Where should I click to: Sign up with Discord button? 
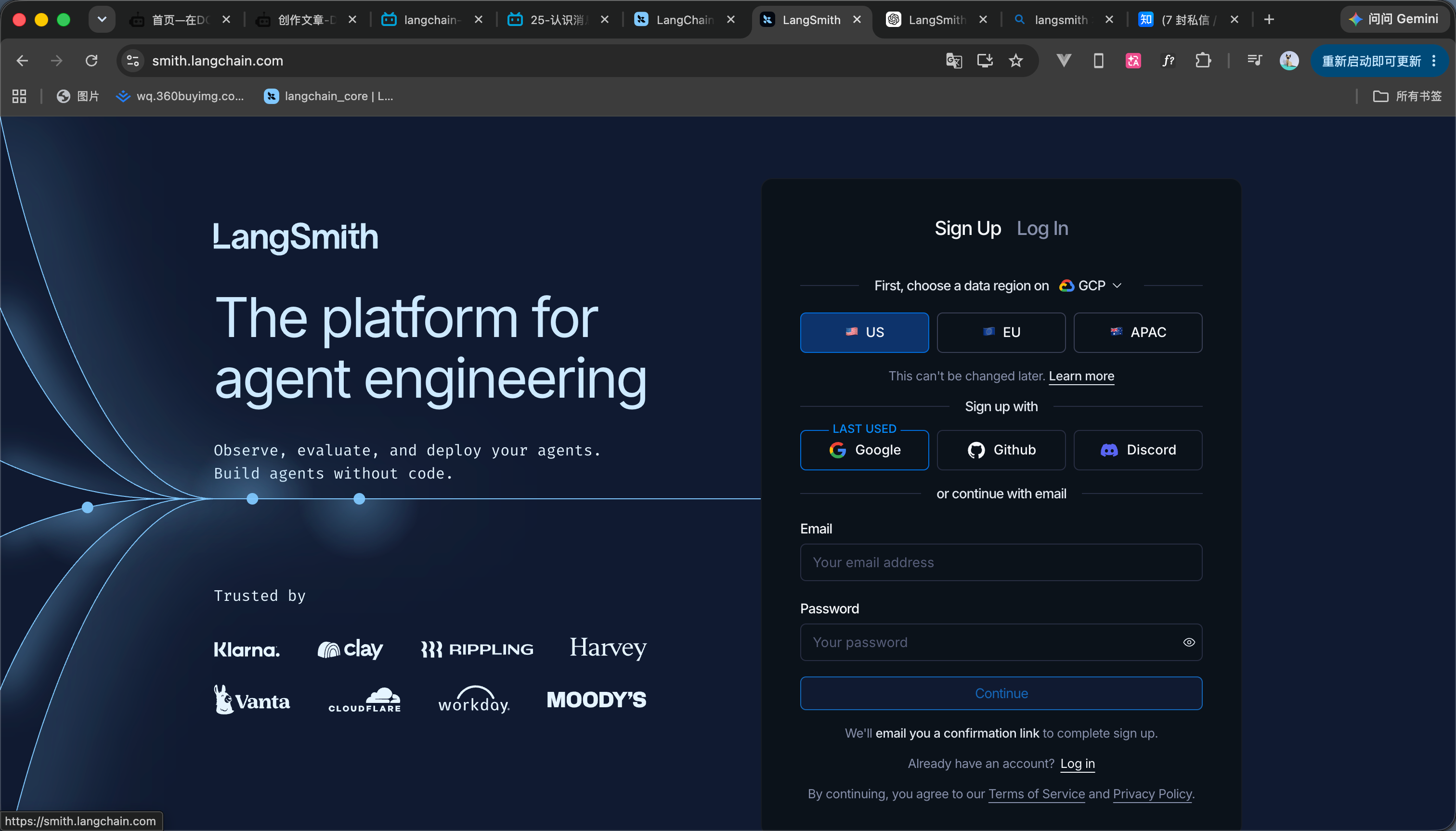(1138, 450)
